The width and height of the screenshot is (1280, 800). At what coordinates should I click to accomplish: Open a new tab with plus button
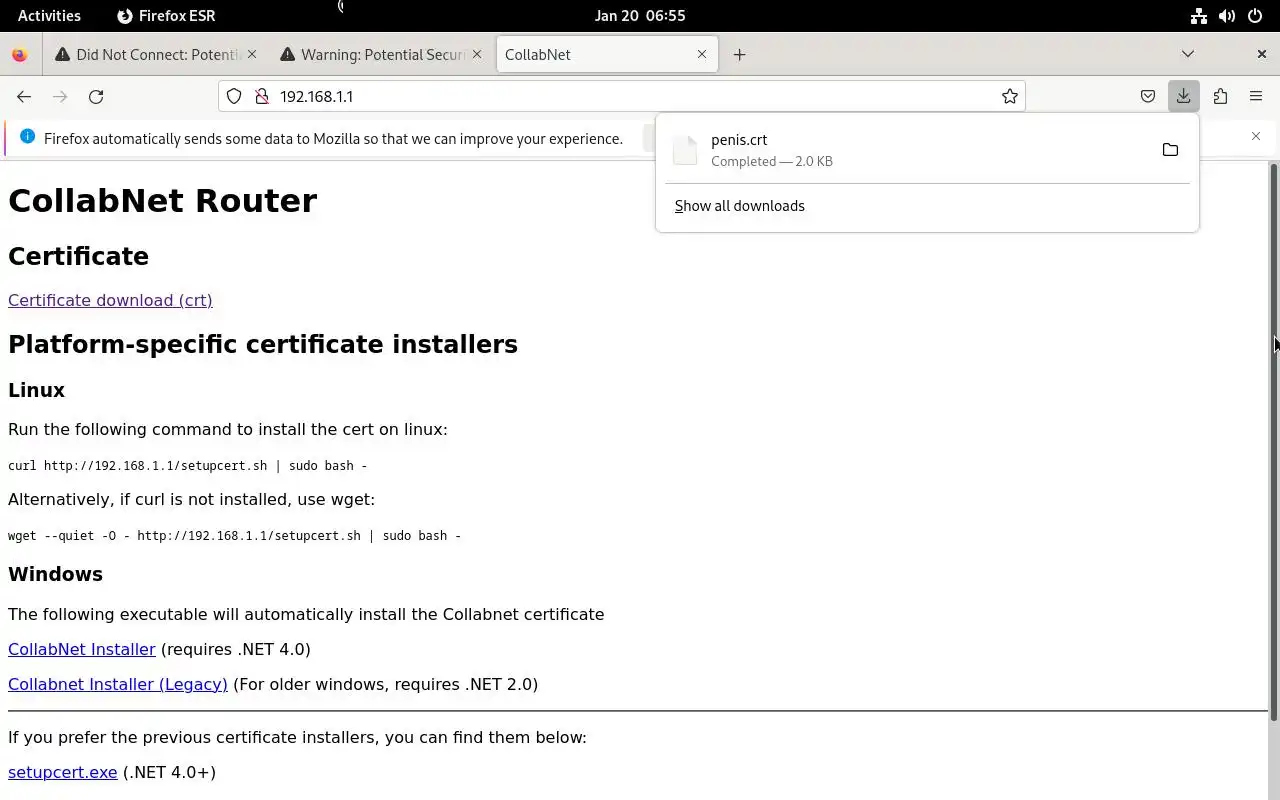point(739,54)
